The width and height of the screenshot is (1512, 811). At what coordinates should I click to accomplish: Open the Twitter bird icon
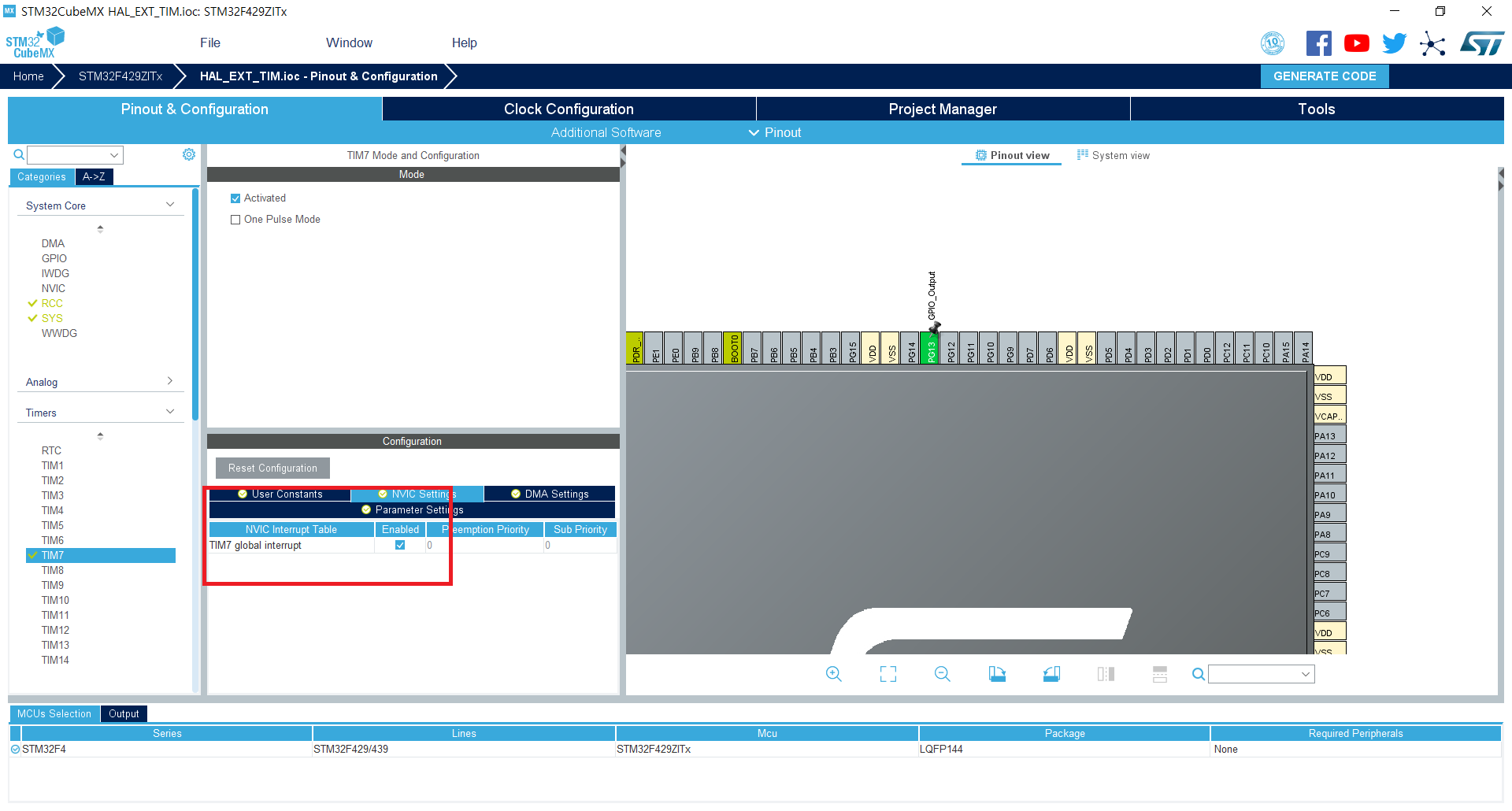1394,43
